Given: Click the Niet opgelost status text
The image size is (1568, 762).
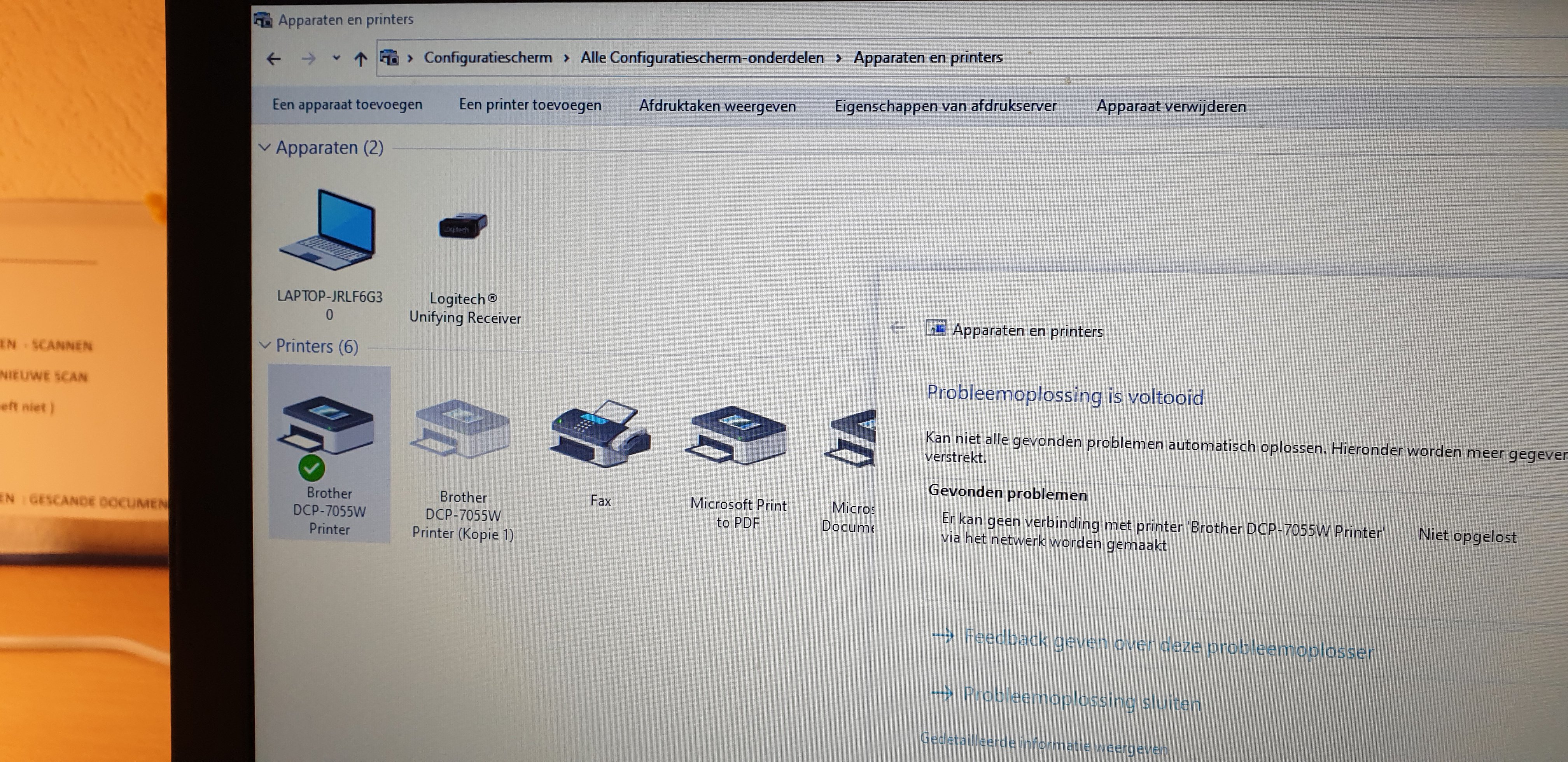Looking at the screenshot, I should (1467, 536).
